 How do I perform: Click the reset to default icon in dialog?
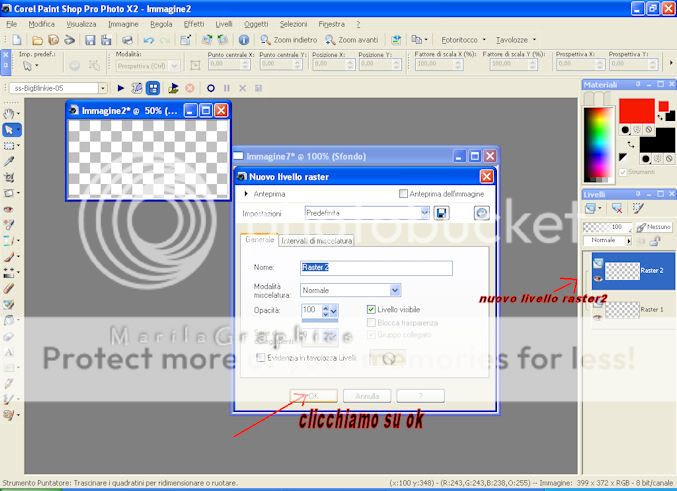(x=481, y=213)
